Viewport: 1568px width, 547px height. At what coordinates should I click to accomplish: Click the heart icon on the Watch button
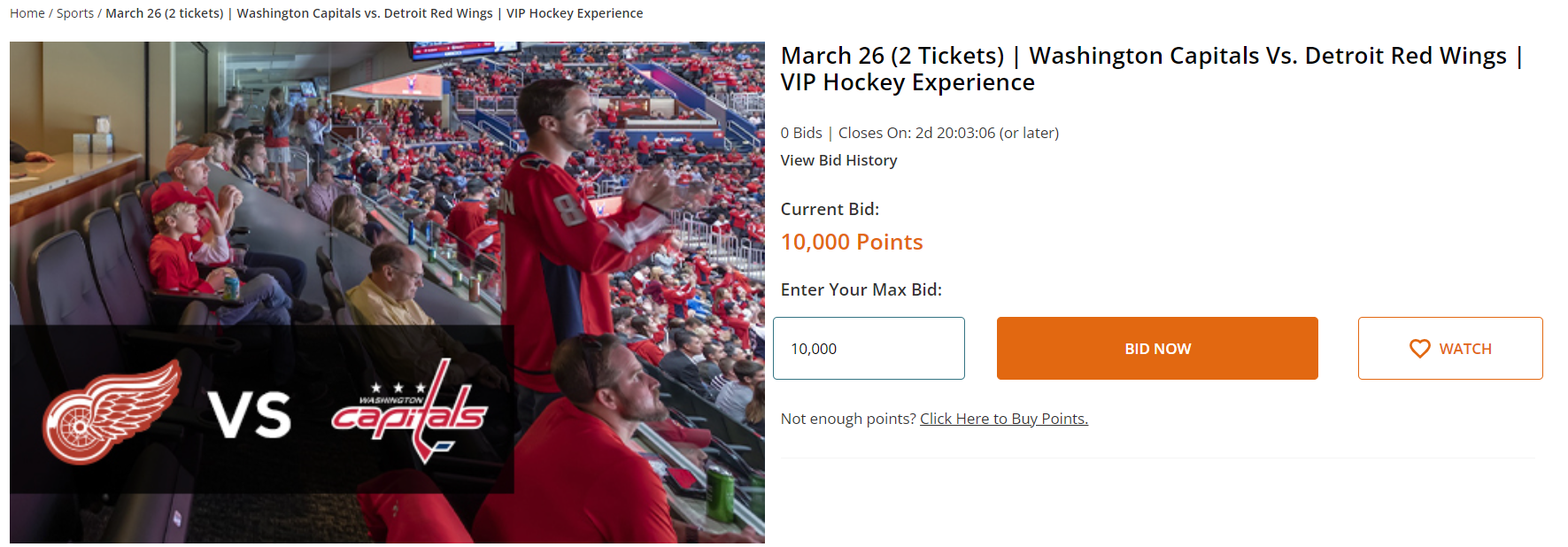tap(1419, 349)
